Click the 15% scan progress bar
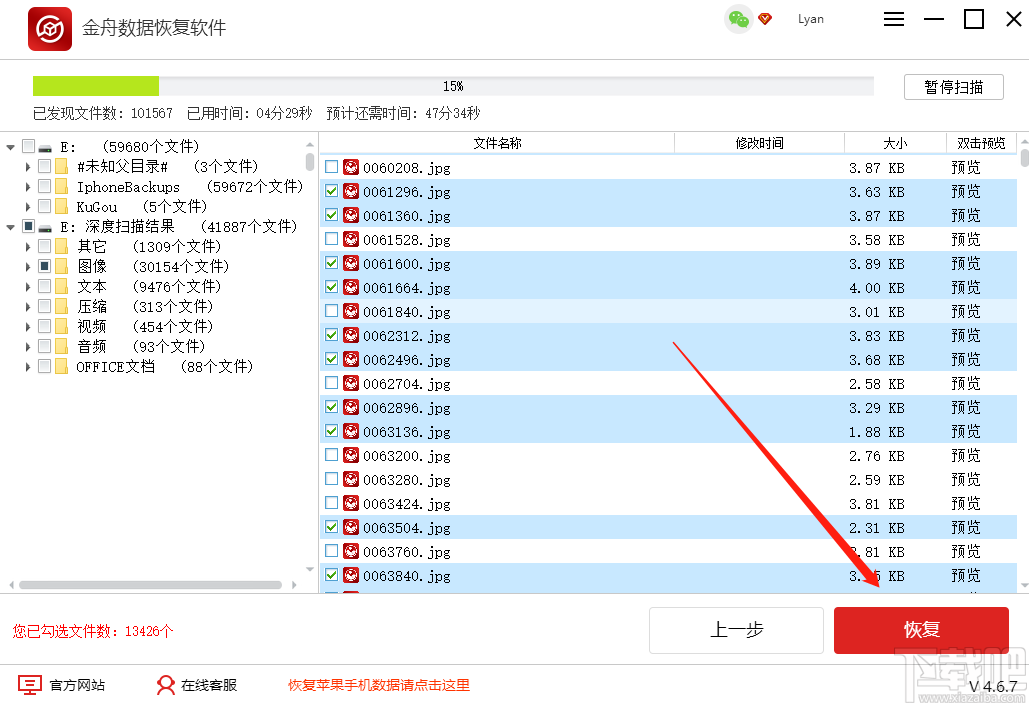 (x=453, y=86)
